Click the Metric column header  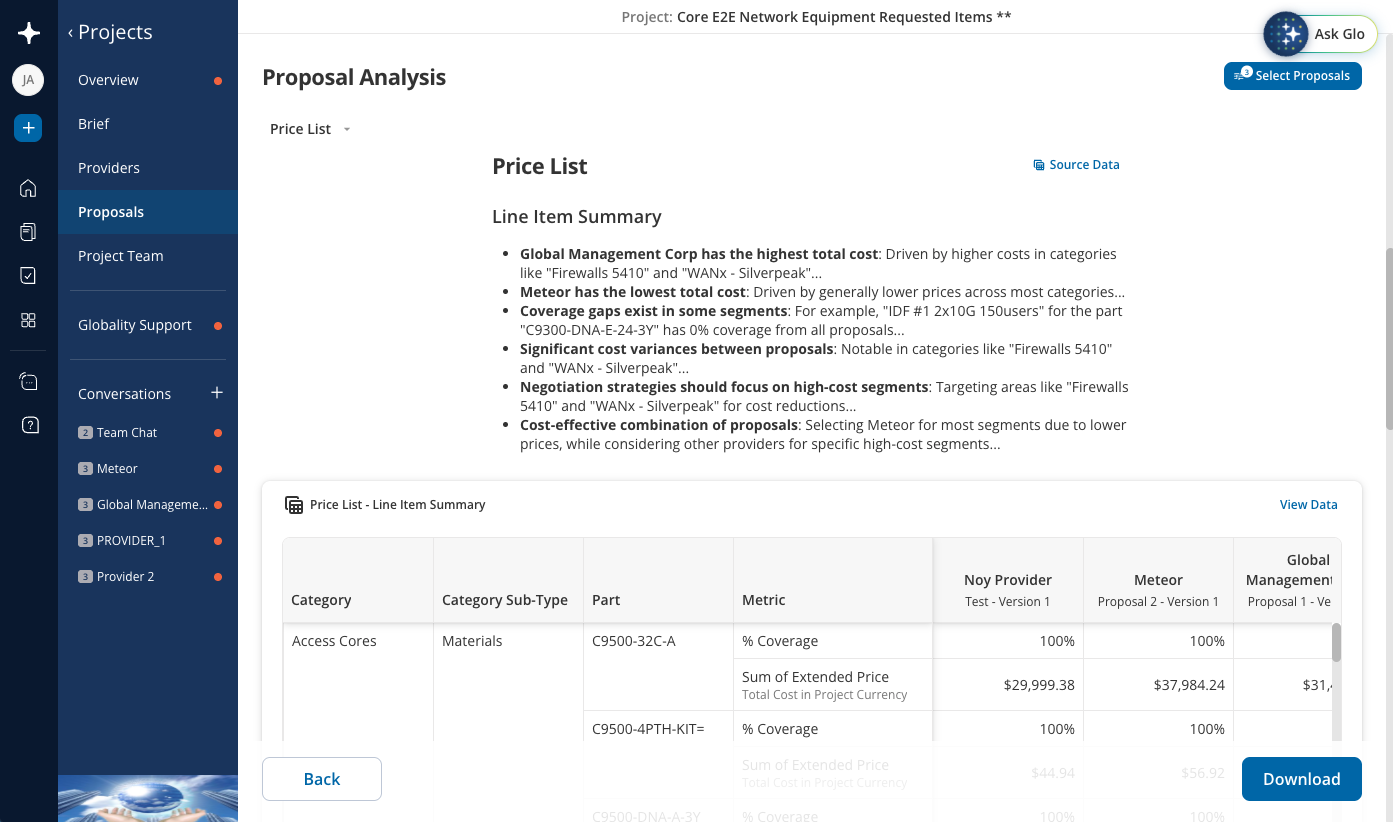pos(833,580)
